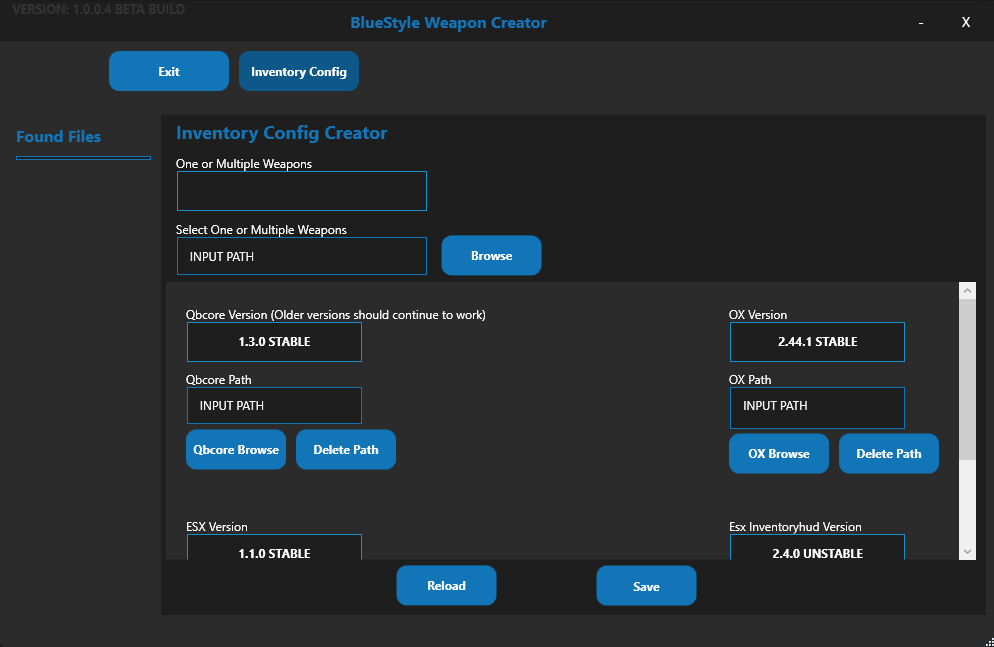
Task: Click the vertical scrollbar thumb
Action: click(967, 379)
